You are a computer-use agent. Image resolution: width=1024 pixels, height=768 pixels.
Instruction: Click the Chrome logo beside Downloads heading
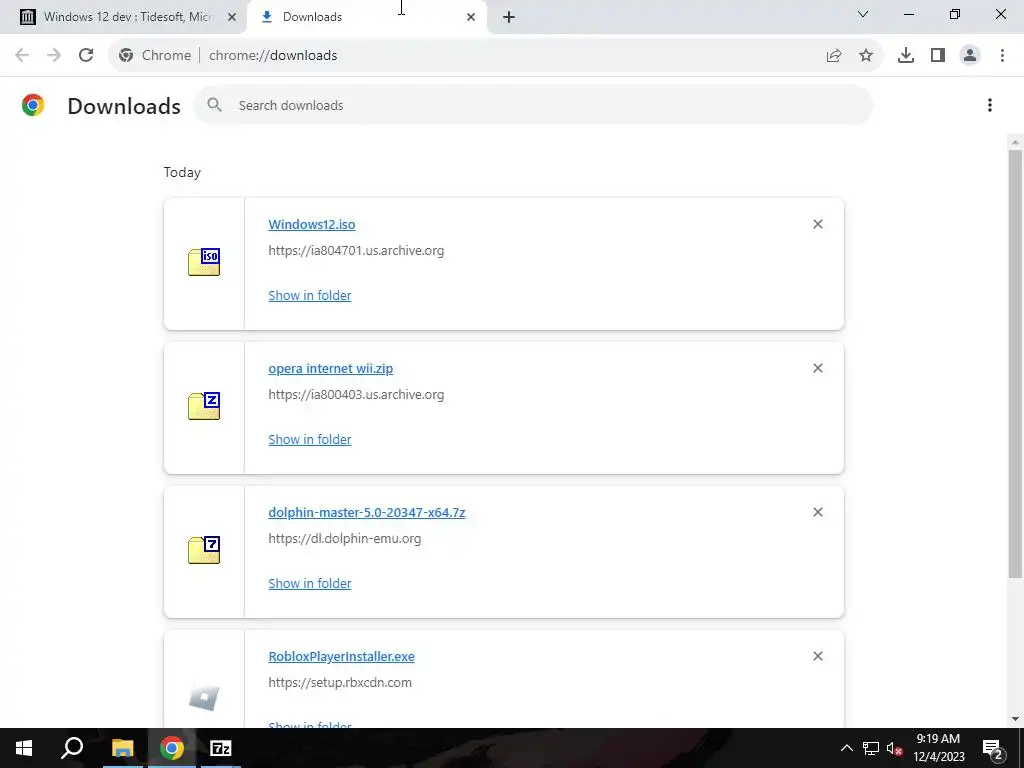[33, 105]
